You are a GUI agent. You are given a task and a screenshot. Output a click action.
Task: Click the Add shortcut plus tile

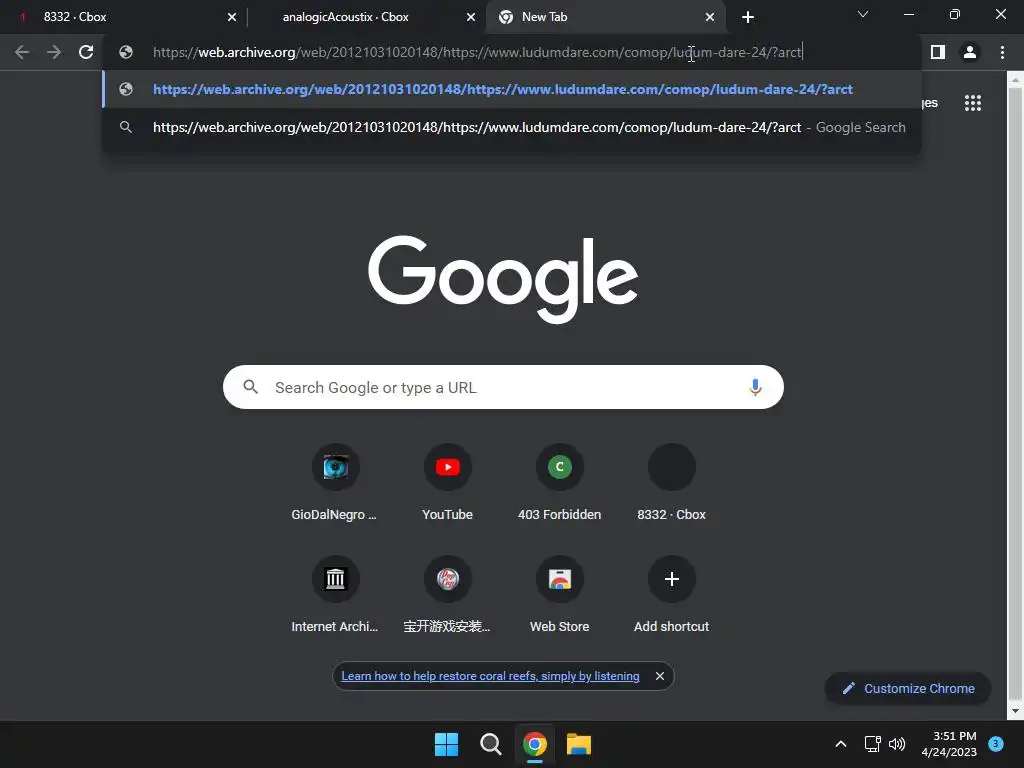tap(671, 595)
